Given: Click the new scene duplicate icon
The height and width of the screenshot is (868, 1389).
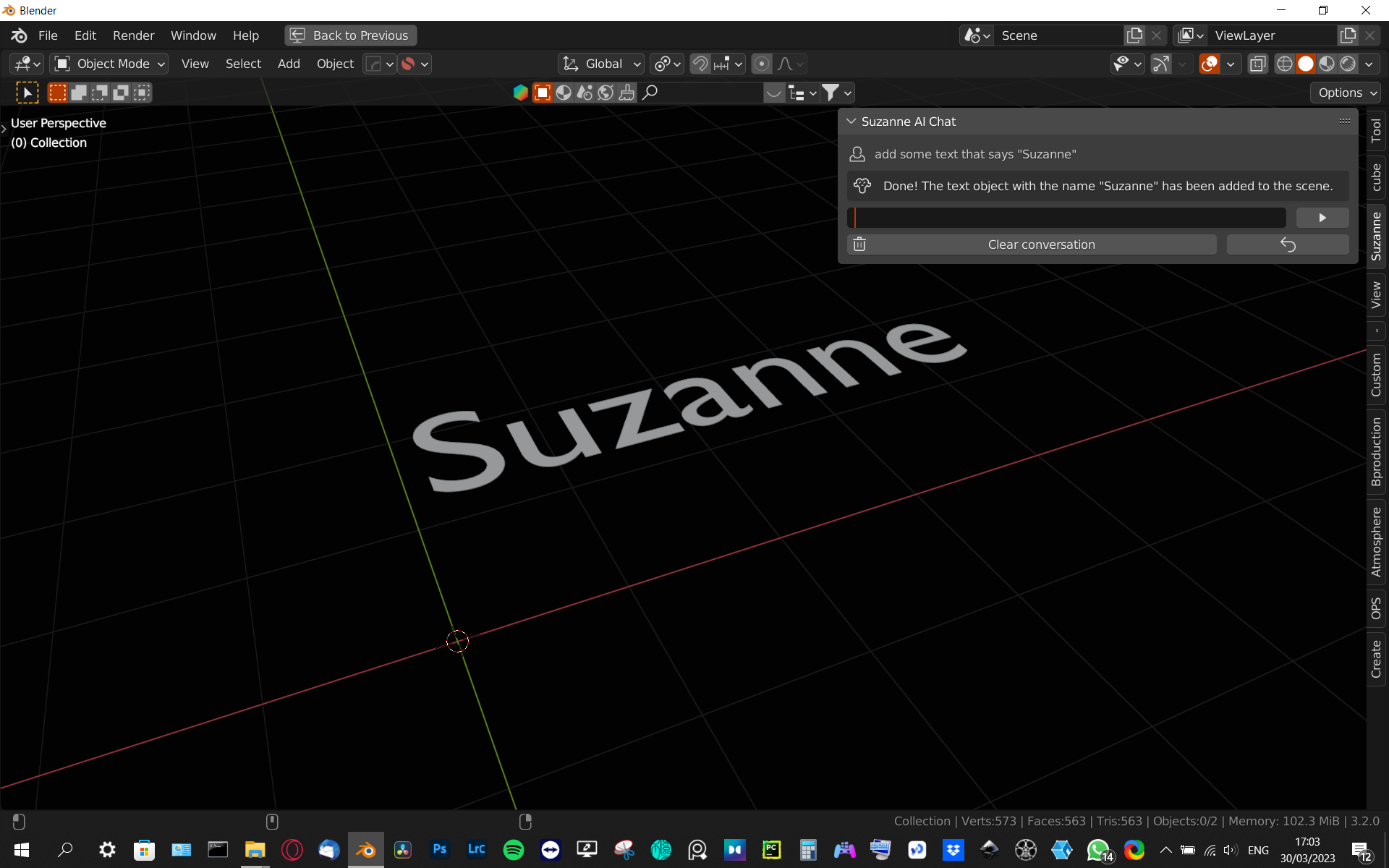Looking at the screenshot, I should (1135, 35).
